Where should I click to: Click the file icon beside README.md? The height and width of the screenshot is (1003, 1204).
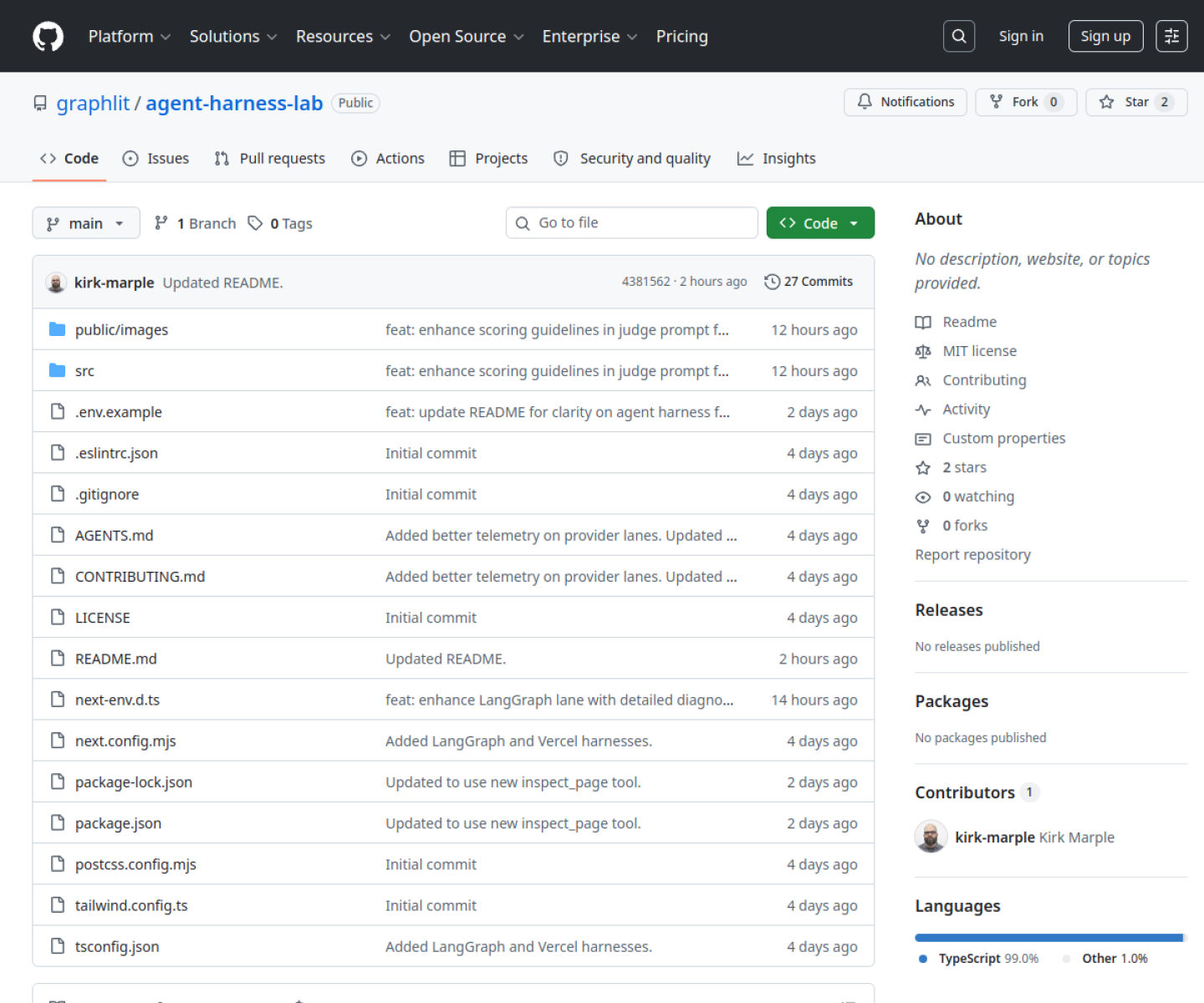pos(57,658)
